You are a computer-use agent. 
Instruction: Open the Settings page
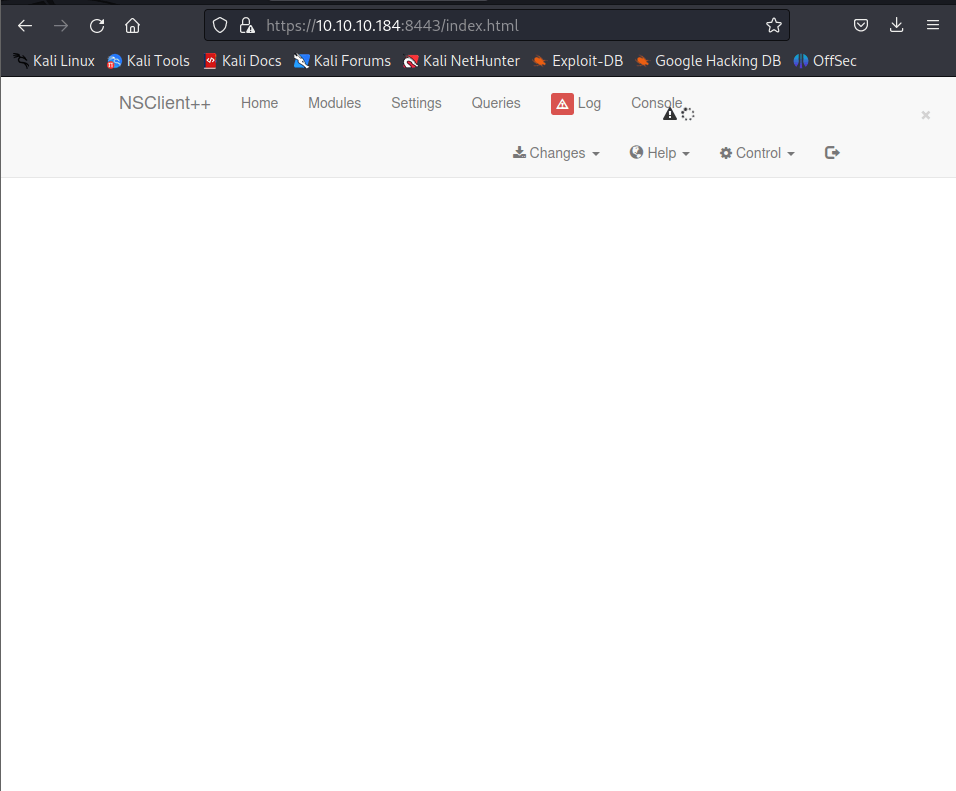coord(416,103)
